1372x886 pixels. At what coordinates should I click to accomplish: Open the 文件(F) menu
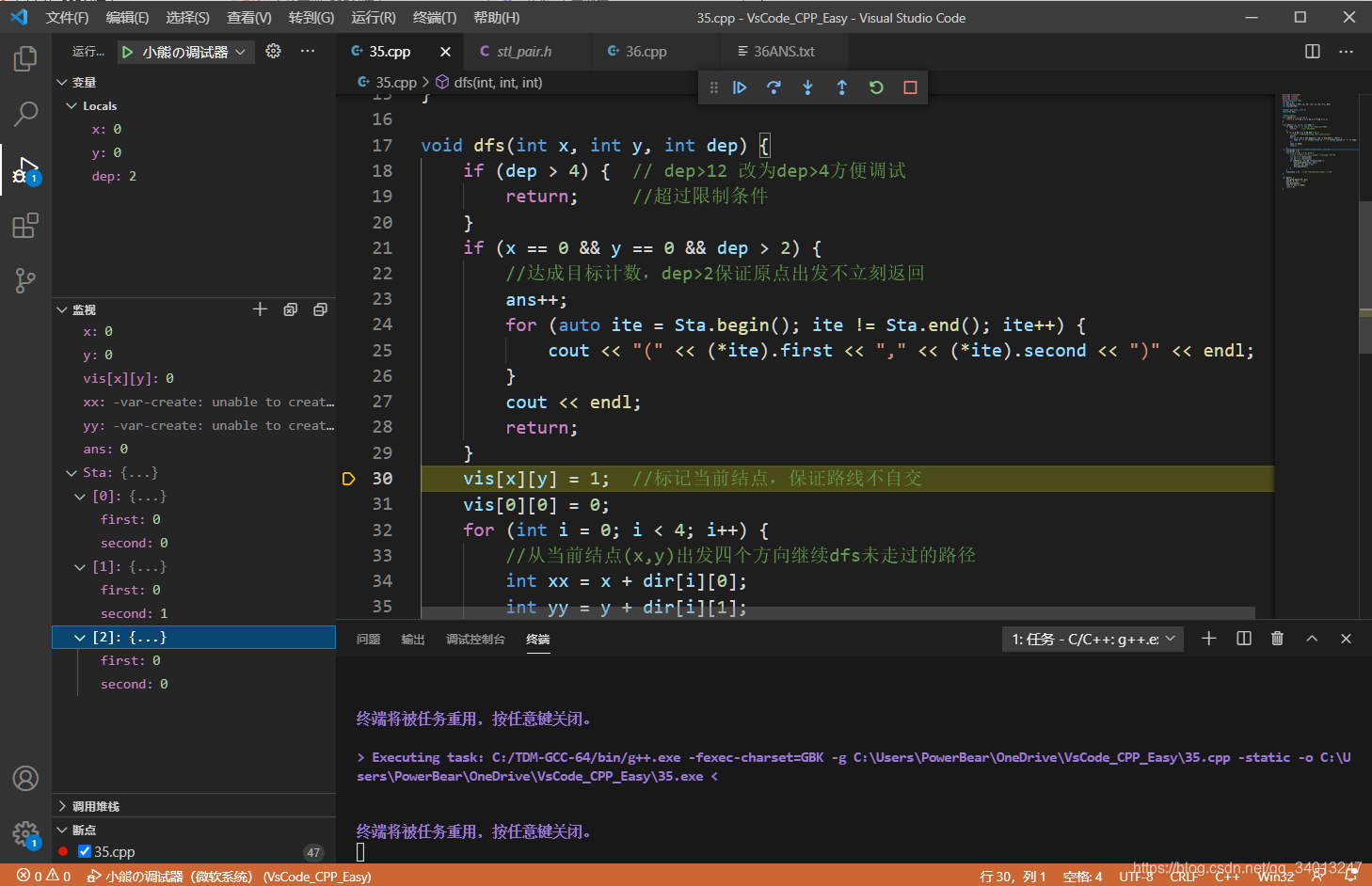click(x=67, y=18)
